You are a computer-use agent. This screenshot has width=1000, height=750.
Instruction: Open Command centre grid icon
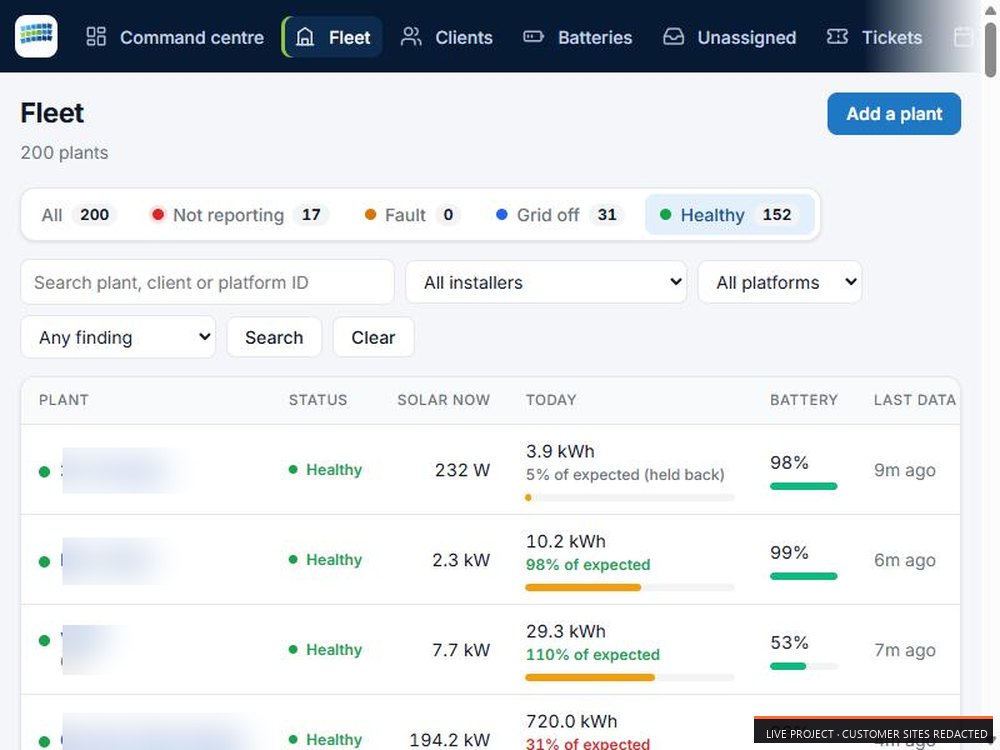click(x=96, y=36)
